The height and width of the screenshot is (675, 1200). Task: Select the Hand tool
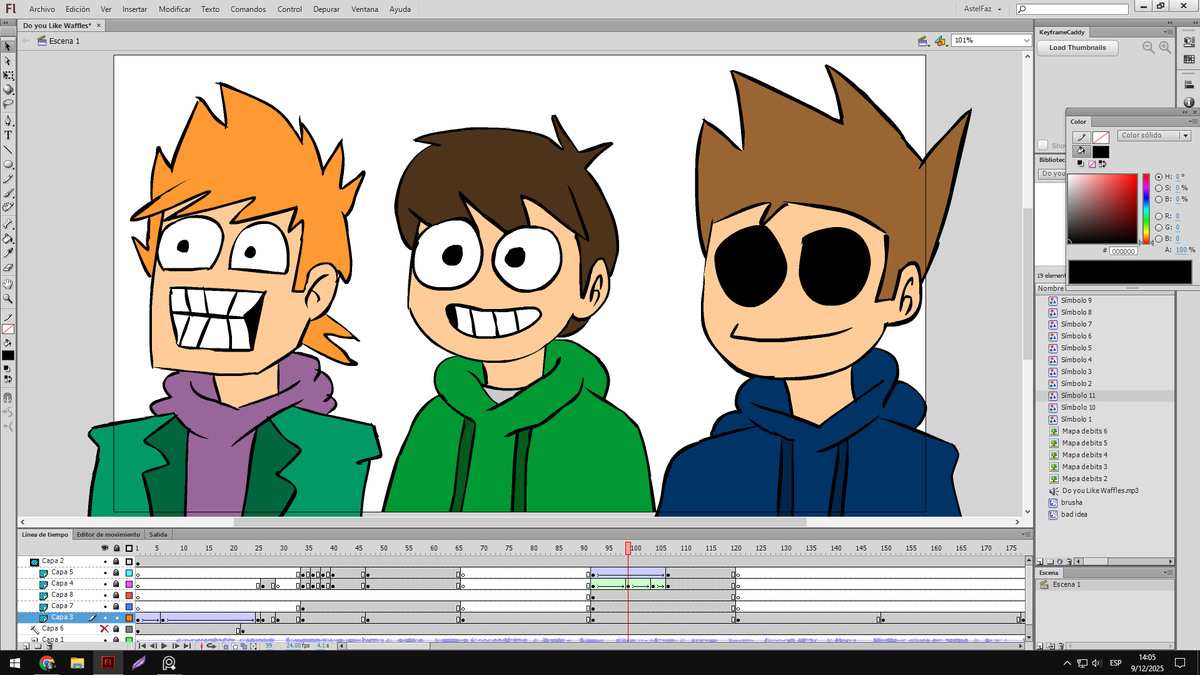coord(9,284)
